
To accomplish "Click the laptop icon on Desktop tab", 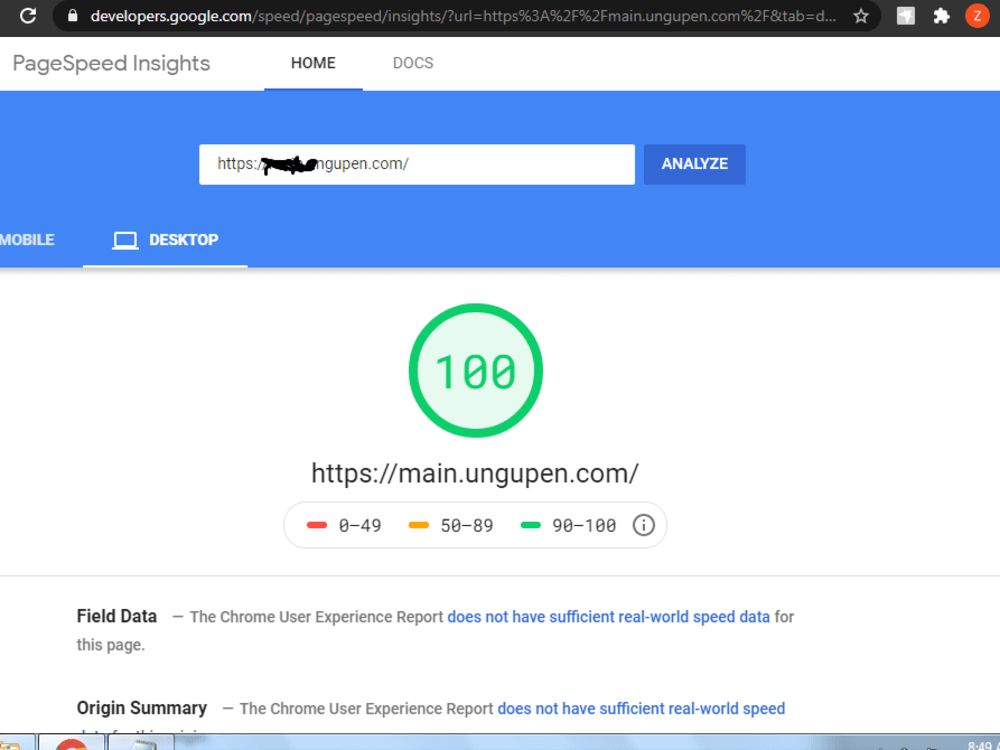I will click(x=125, y=240).
